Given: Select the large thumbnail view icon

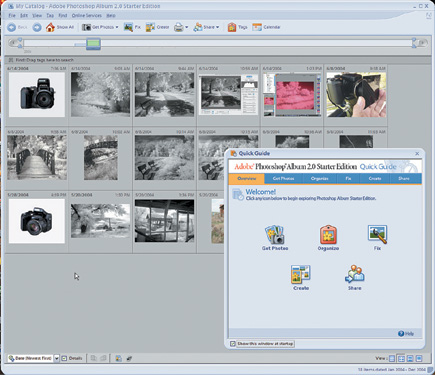Looking at the screenshot, I should (x=410, y=359).
